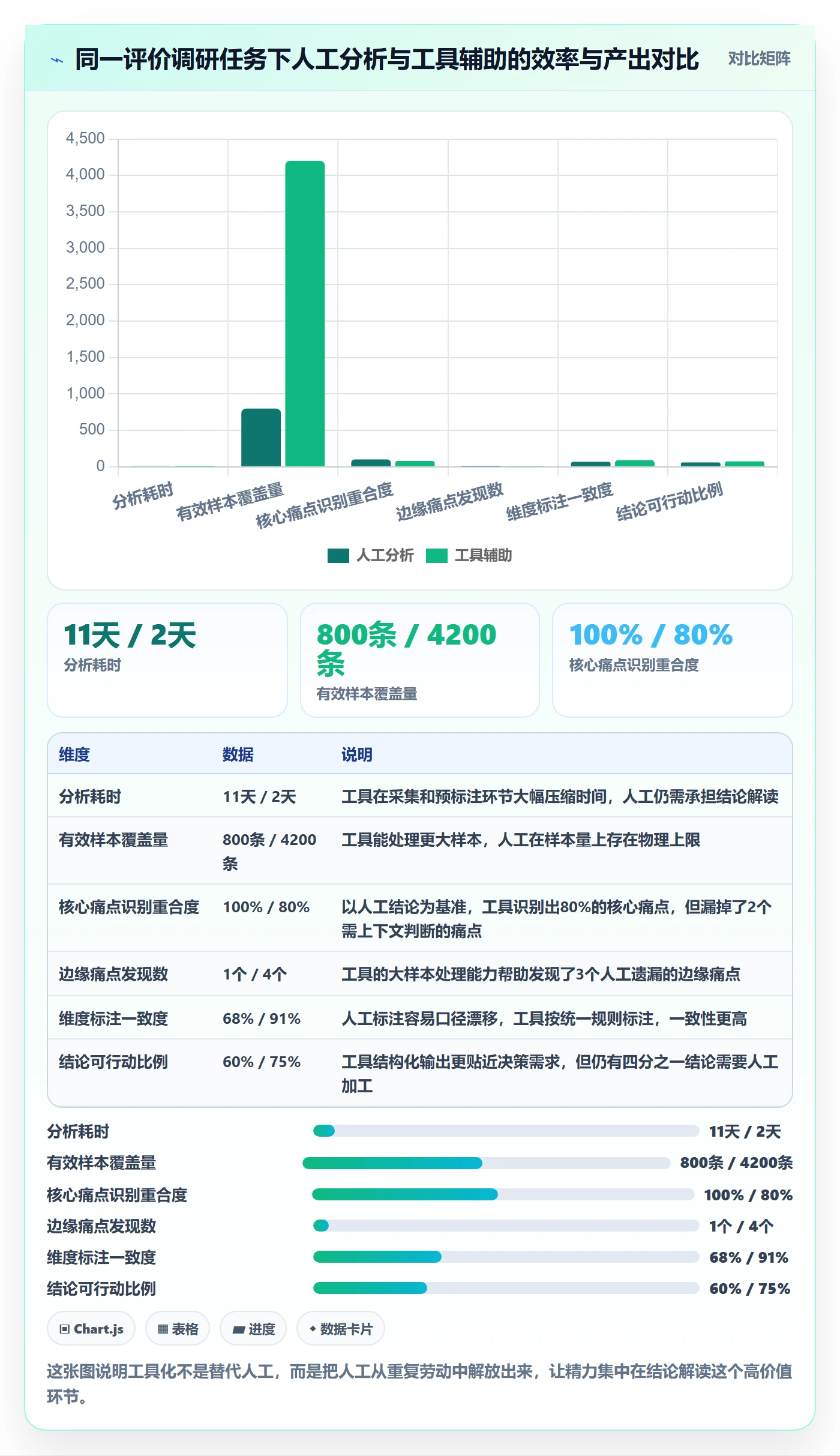Toggle the 工具辅助 legend color swatch
Image resolution: width=840 pixels, height=1456 pixels.
click(437, 556)
